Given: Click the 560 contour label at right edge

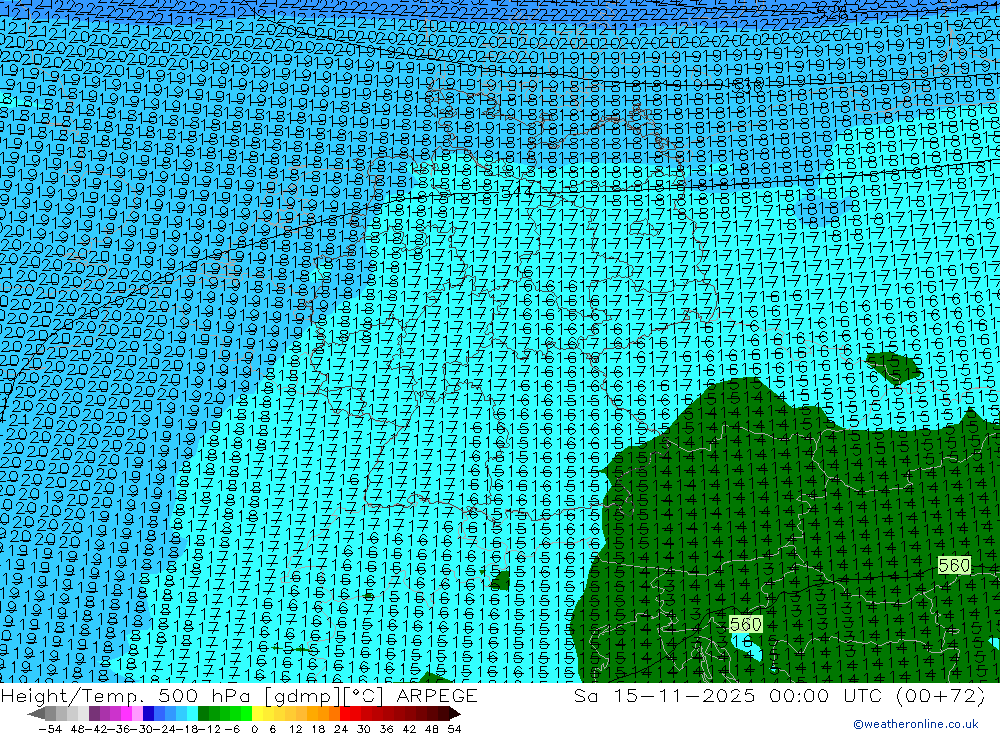Looking at the screenshot, I should [x=954, y=565].
